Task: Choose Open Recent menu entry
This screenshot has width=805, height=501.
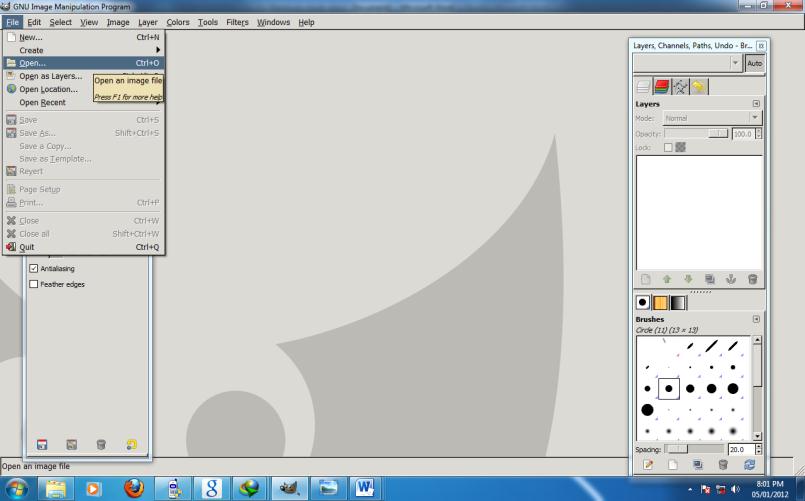Action: pos(84,103)
